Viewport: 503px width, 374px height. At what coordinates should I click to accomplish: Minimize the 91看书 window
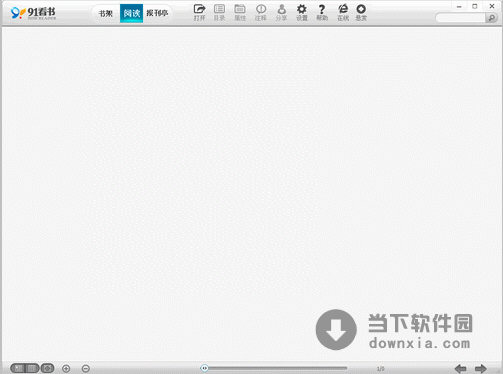tap(459, 6)
